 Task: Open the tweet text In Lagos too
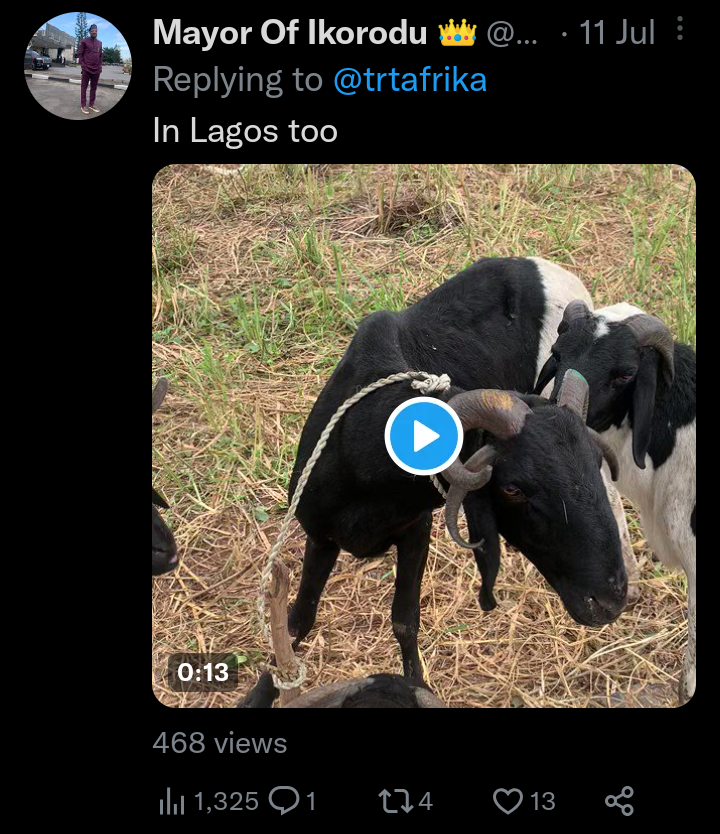pyautogui.click(x=245, y=131)
